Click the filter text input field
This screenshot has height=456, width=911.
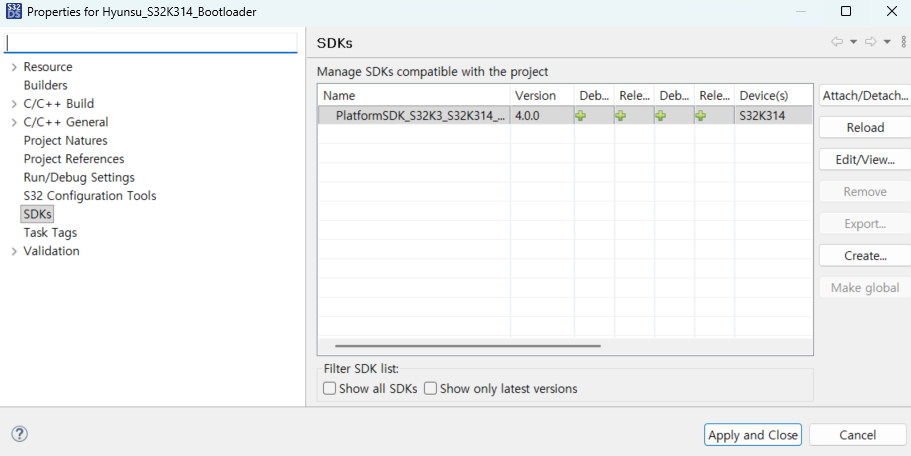[x=150, y=43]
